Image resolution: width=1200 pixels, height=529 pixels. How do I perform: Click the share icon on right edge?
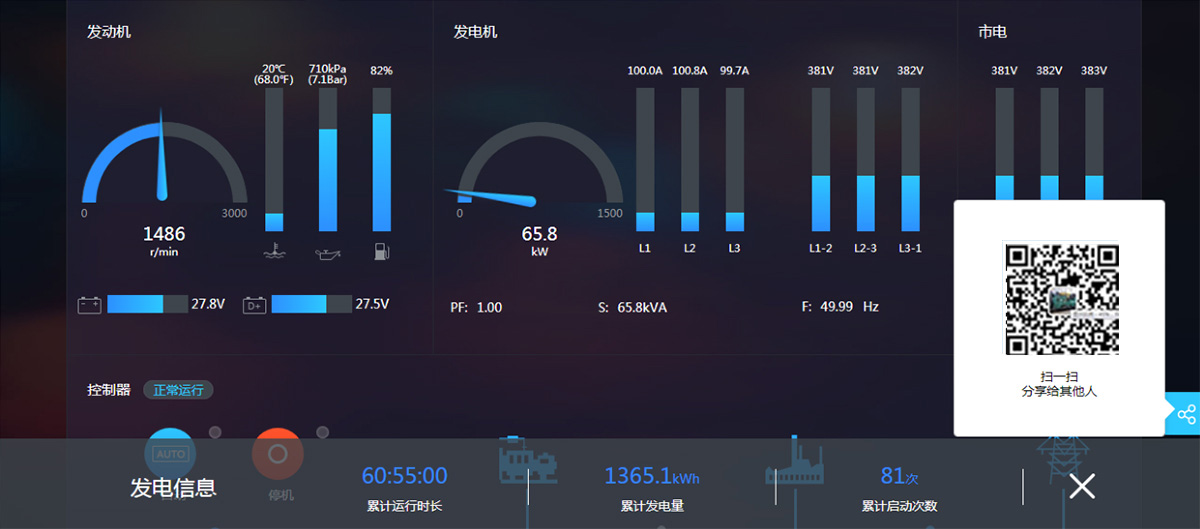point(1185,414)
